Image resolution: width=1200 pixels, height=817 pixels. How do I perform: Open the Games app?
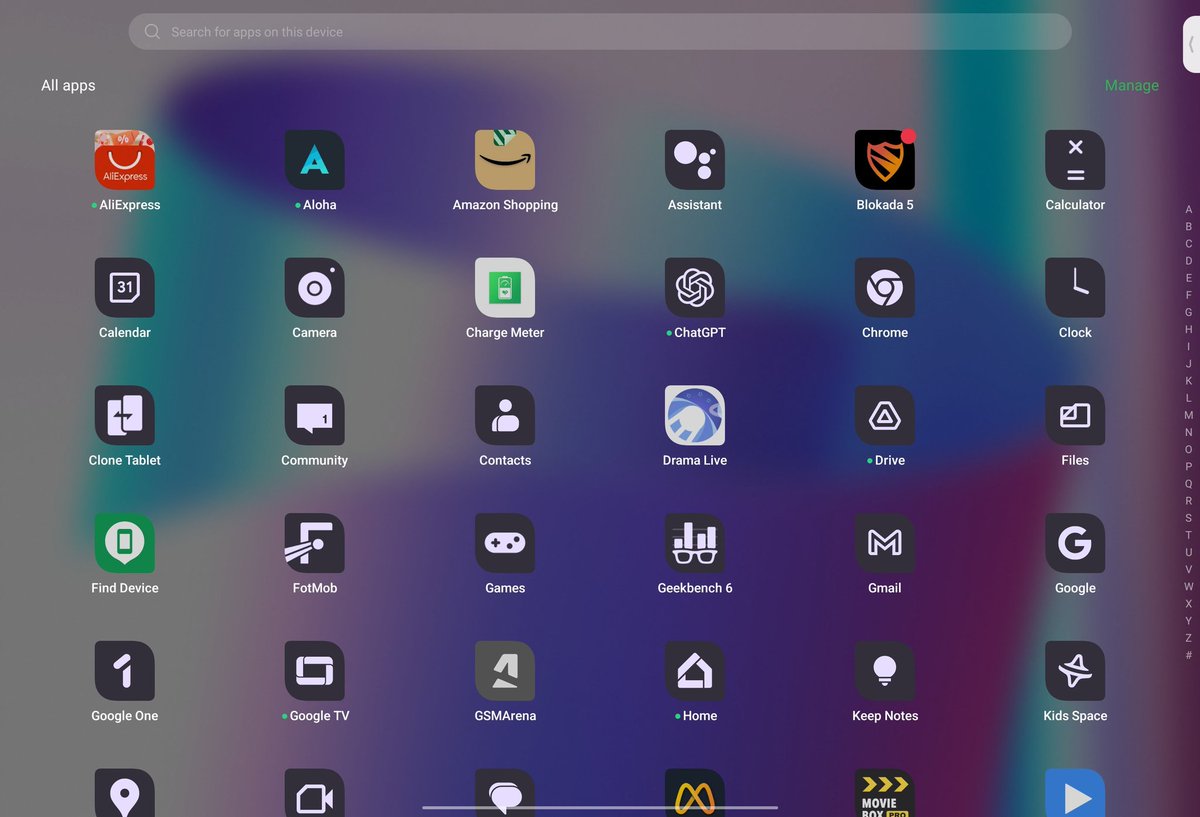[x=505, y=544]
